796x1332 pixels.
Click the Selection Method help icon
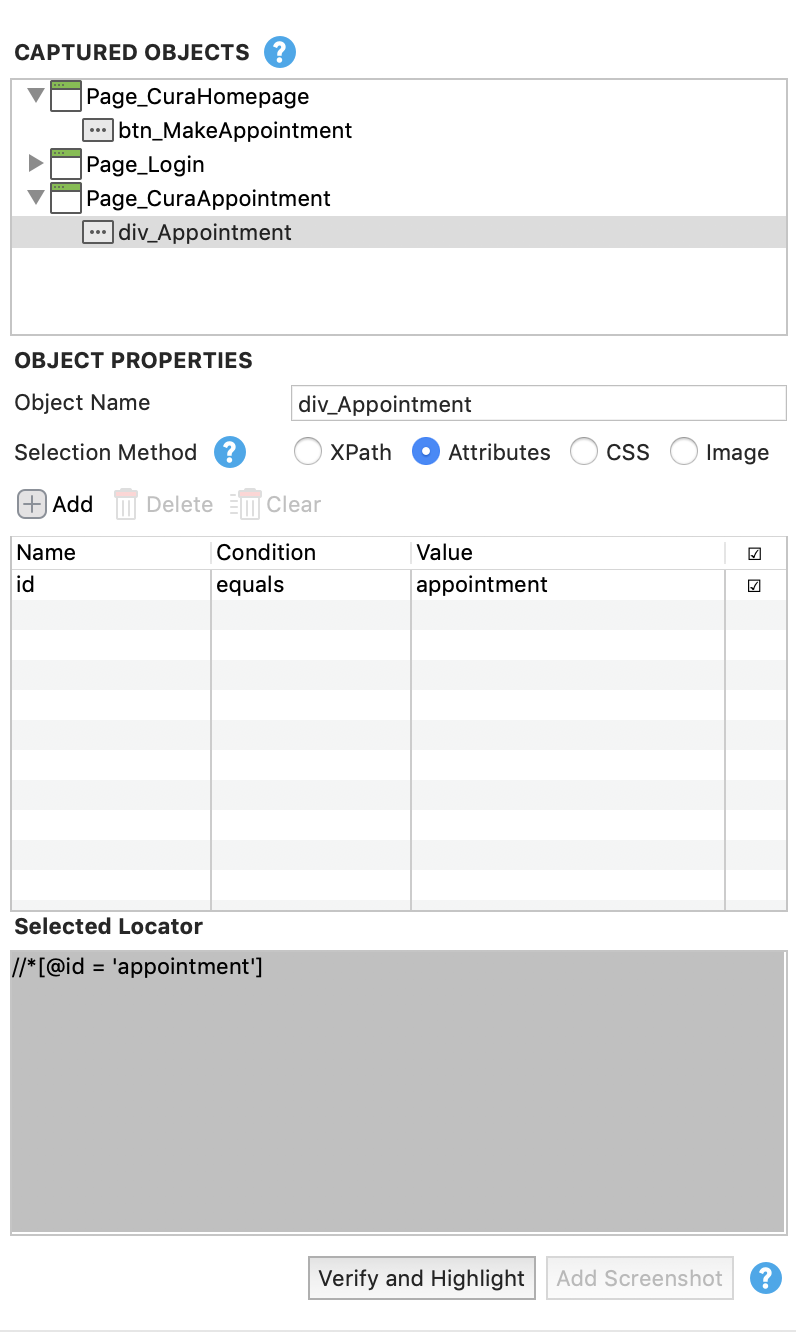coord(229,452)
